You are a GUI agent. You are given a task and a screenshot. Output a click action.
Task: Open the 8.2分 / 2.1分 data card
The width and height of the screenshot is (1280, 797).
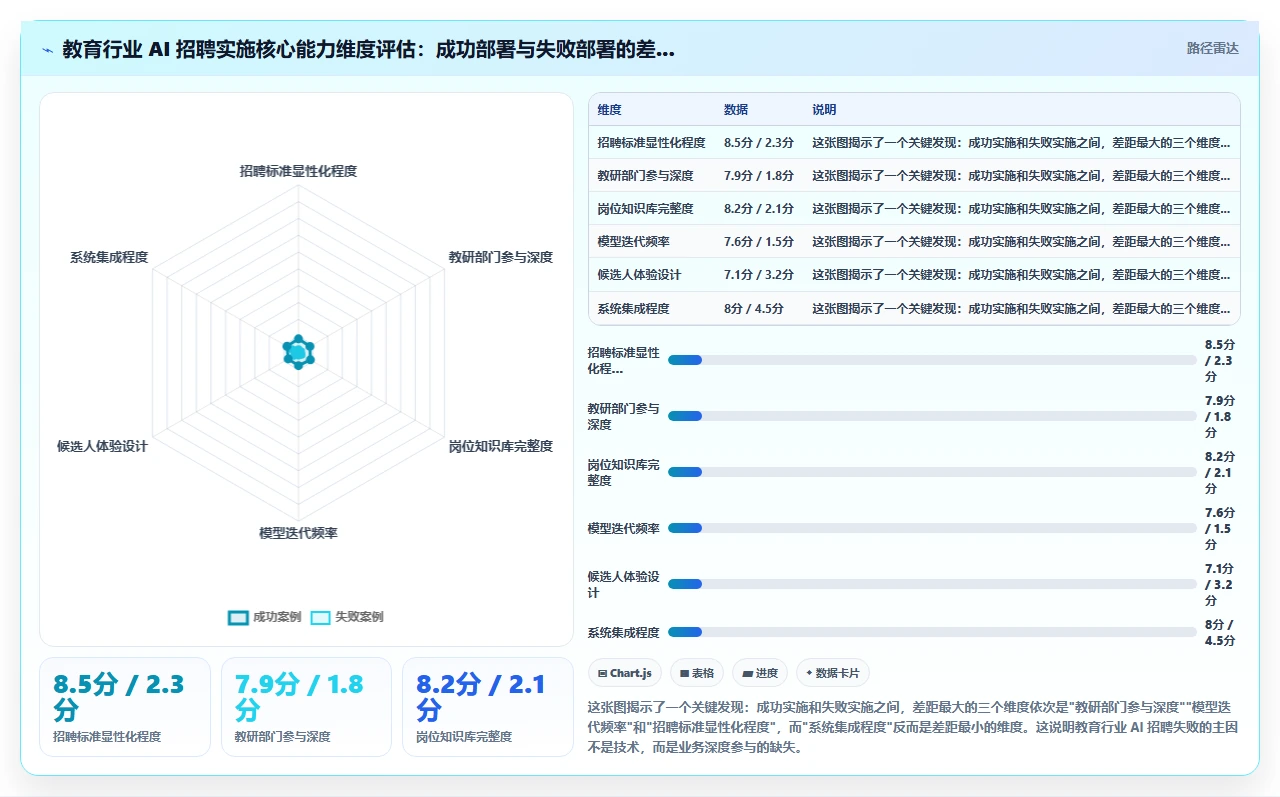tap(488, 707)
